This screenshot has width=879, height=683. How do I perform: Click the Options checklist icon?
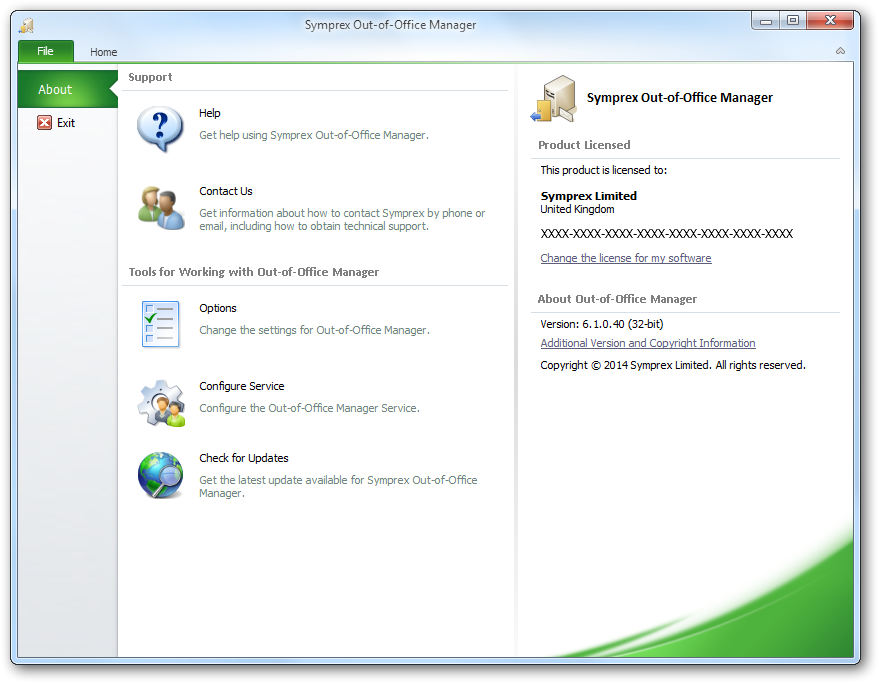pos(160,324)
